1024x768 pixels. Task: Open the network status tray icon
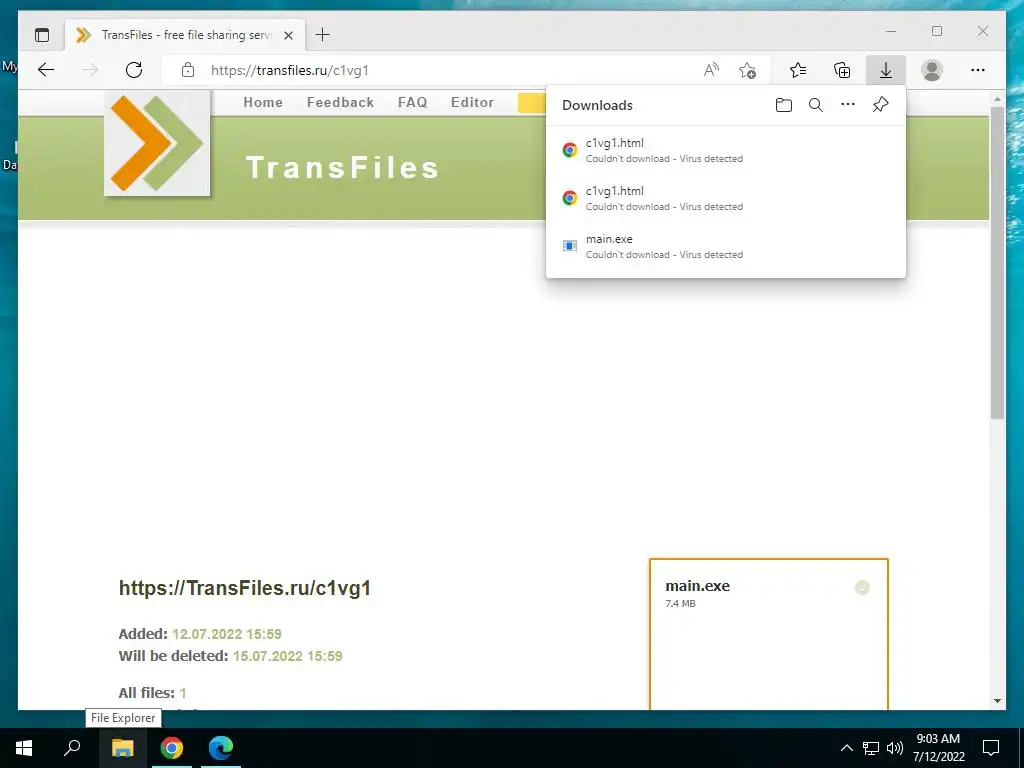tap(871, 748)
